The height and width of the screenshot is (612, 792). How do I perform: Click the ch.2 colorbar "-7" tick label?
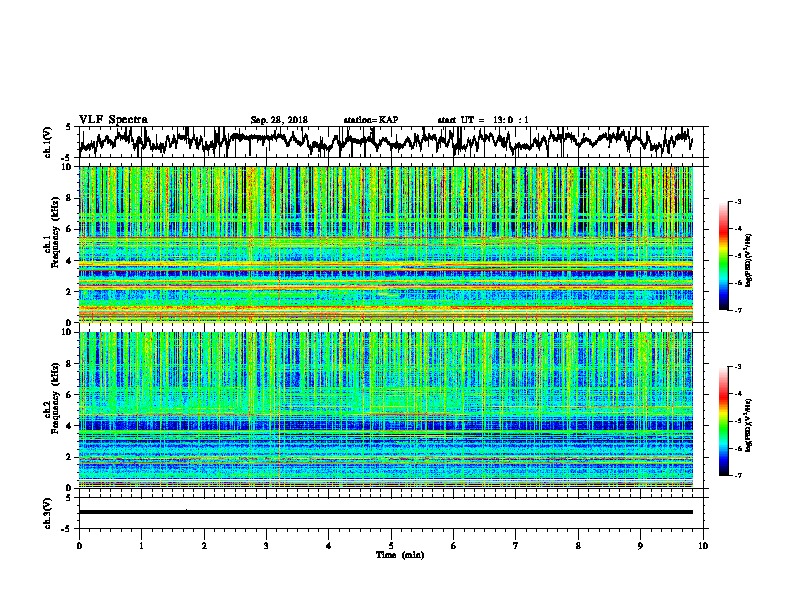[738, 475]
